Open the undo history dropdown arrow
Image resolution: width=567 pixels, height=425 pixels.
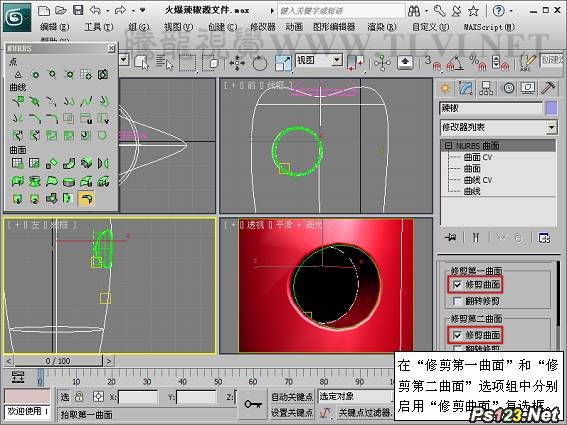(x=108, y=11)
